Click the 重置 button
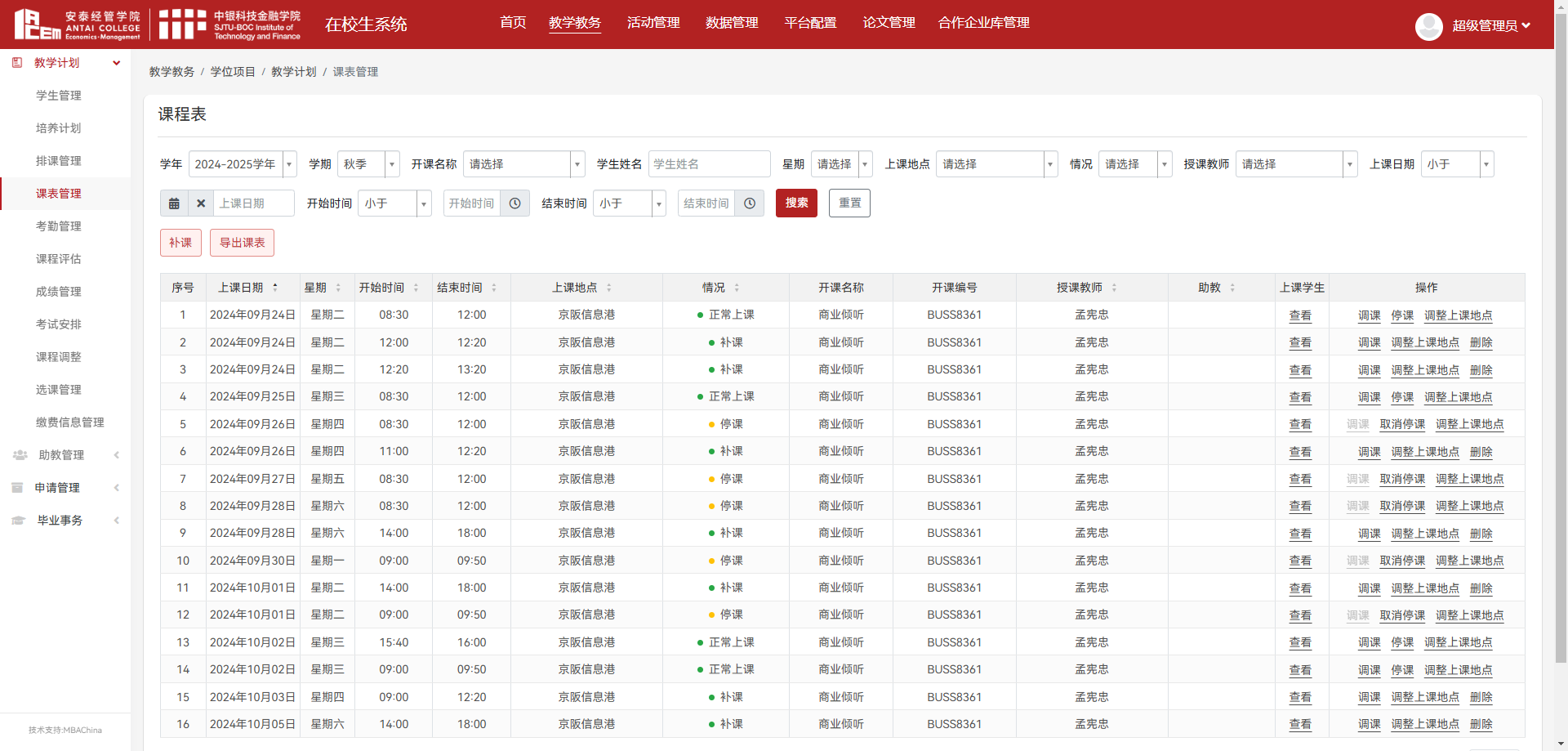 pos(849,203)
